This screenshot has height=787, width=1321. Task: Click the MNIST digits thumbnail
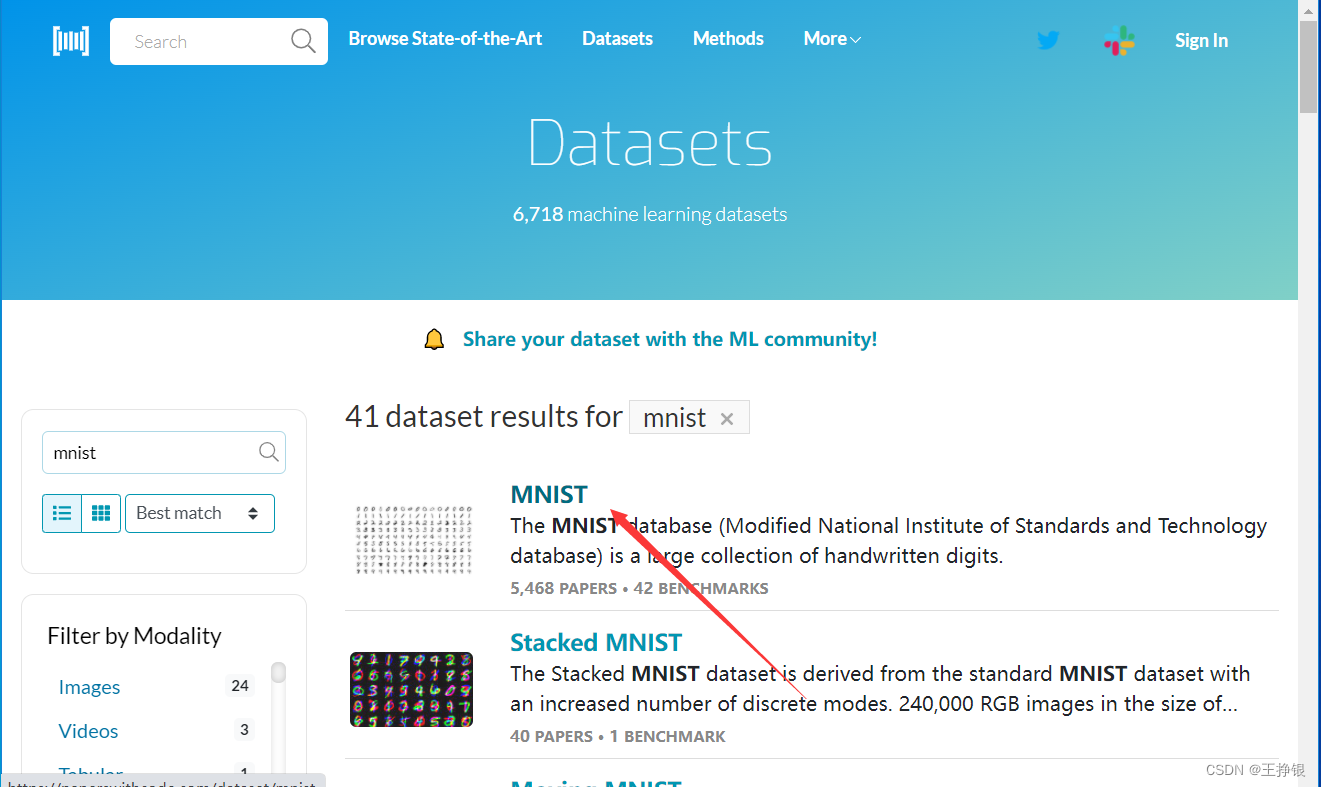[414, 539]
